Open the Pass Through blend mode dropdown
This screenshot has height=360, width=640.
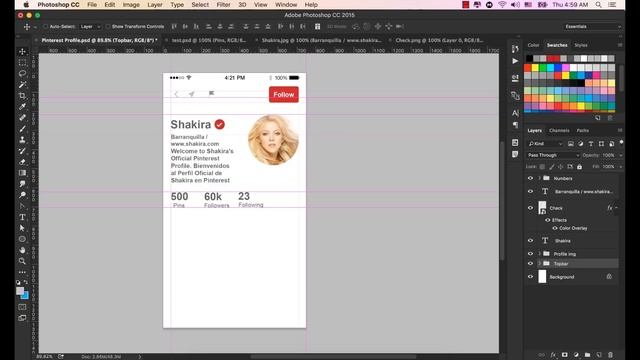click(x=553, y=155)
